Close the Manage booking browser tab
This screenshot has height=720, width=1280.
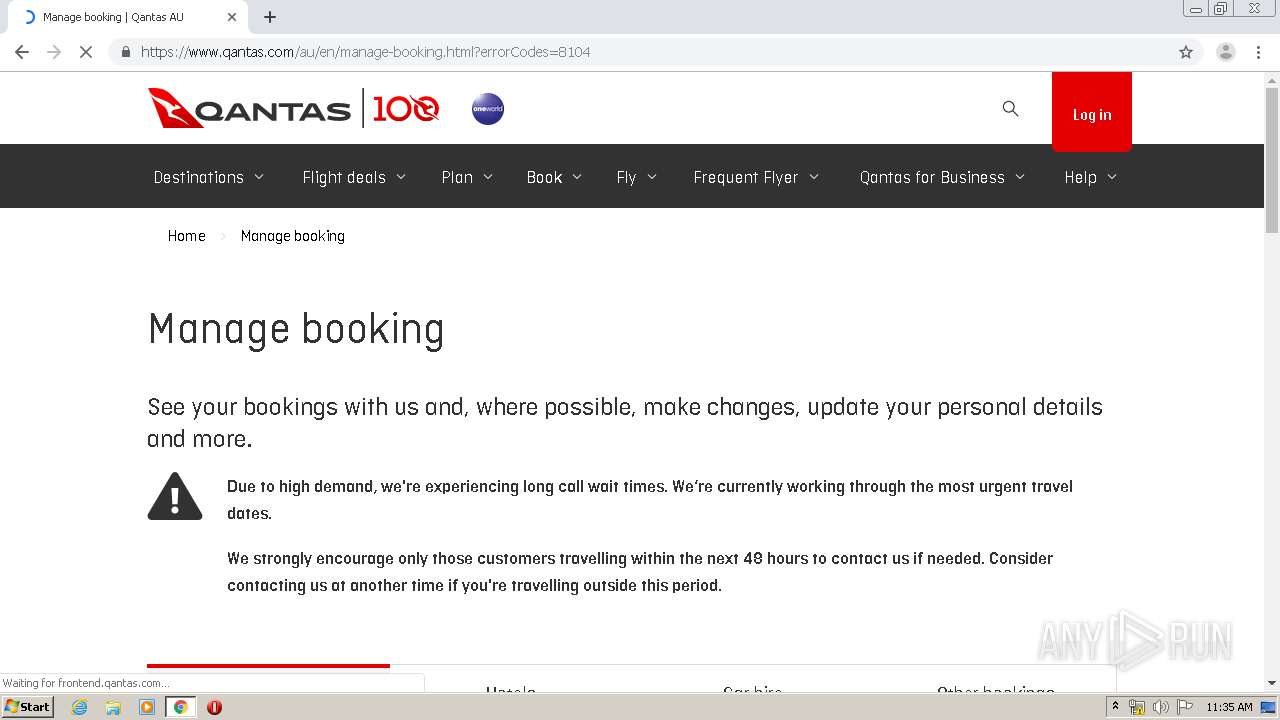pos(232,17)
